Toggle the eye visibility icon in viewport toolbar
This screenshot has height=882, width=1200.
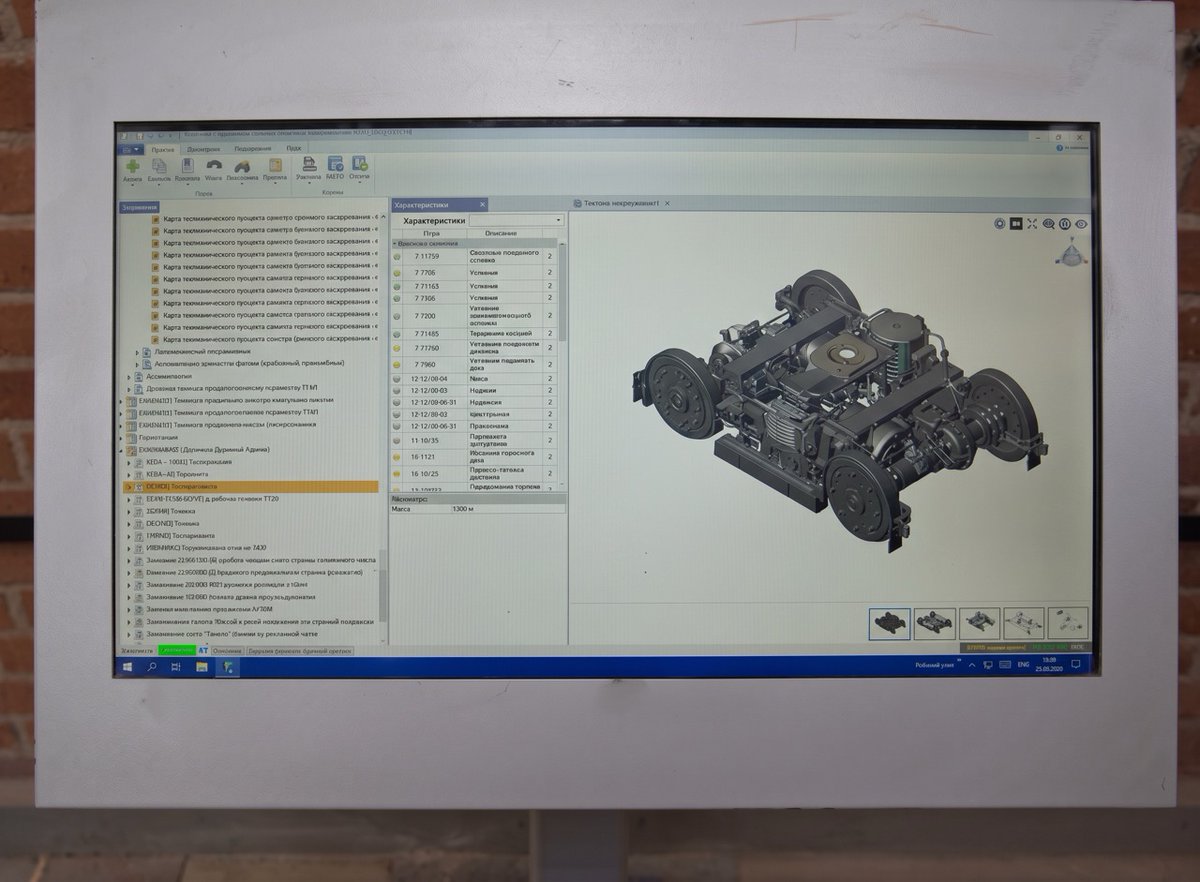pyautogui.click(x=1081, y=224)
